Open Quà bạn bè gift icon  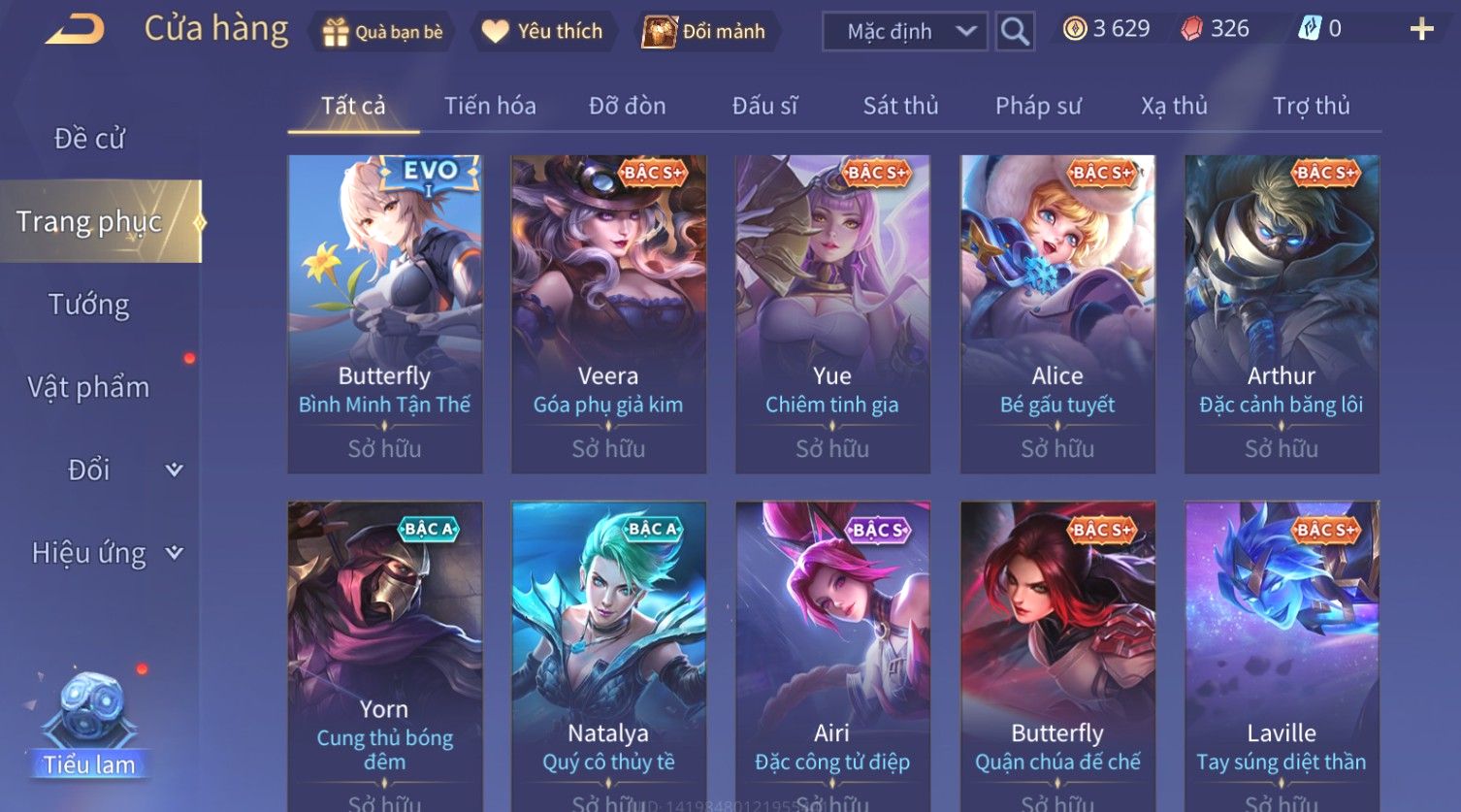pos(336,32)
